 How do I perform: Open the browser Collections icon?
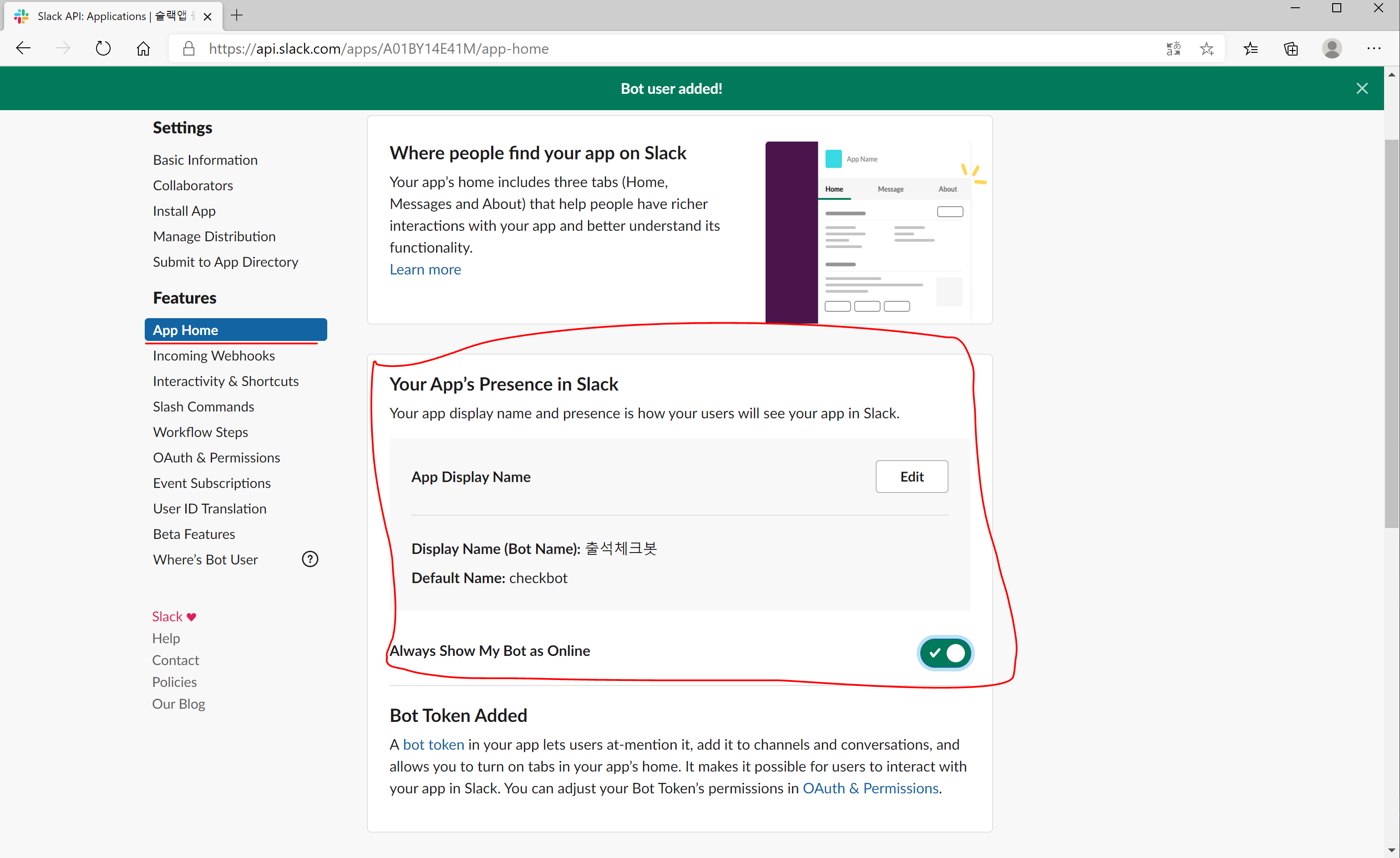pyautogui.click(x=1291, y=48)
